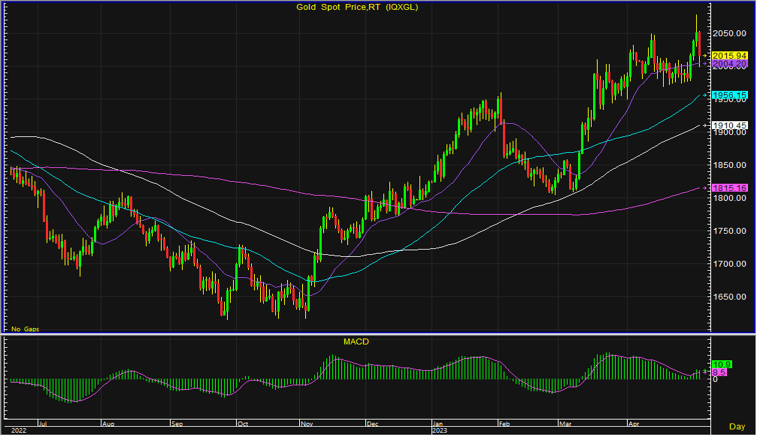Select the 2022 year marker on axis
This screenshot has width=757, height=436.
[x=17, y=430]
